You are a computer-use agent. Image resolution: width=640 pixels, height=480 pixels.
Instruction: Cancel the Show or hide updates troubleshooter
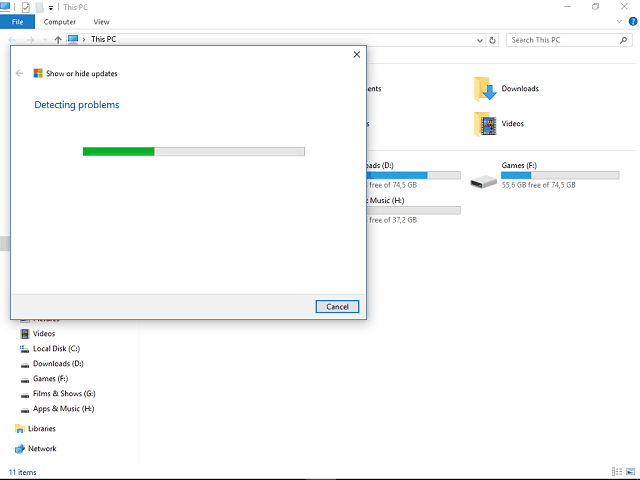coord(337,307)
